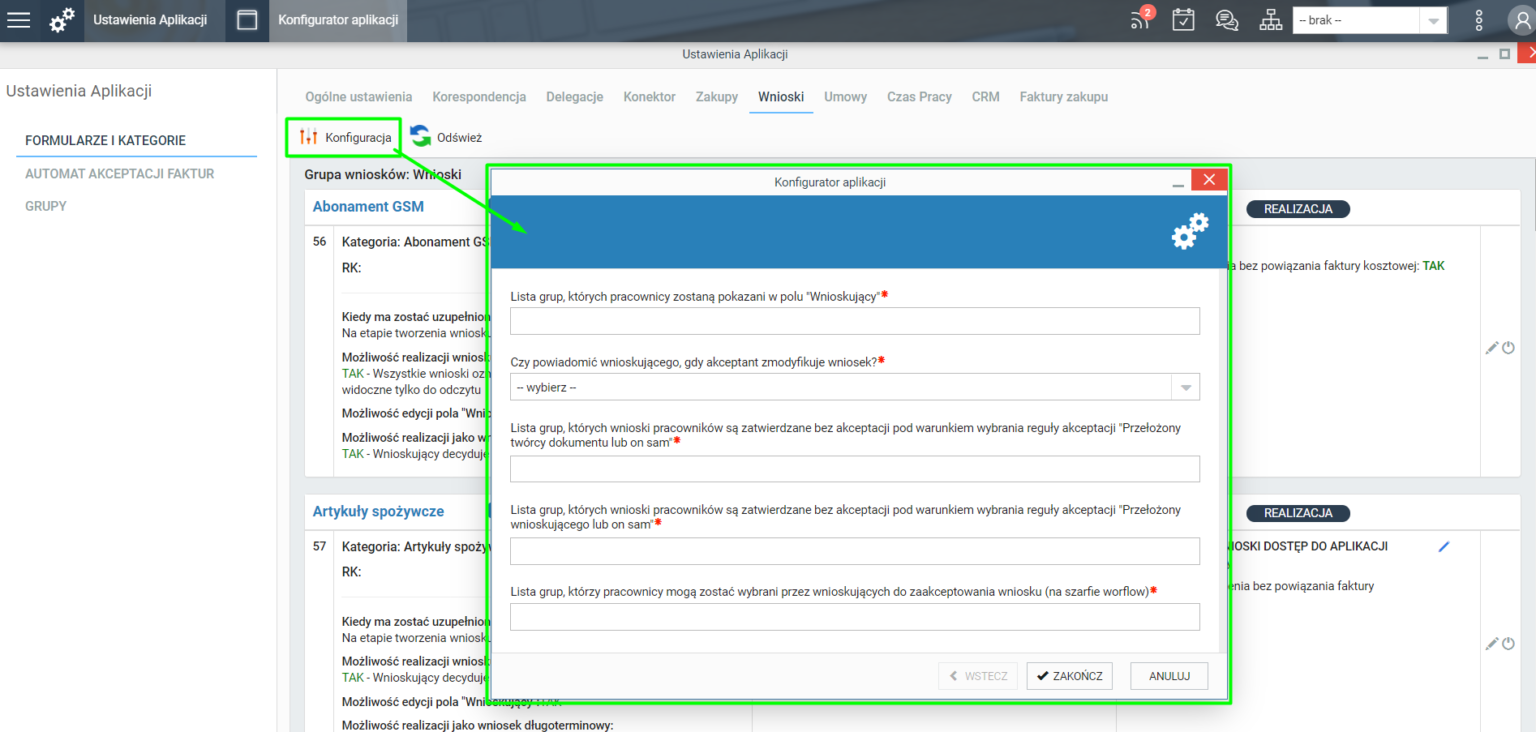Click the gears icon in dialog header
This screenshot has height=732, width=1536.
click(1190, 231)
